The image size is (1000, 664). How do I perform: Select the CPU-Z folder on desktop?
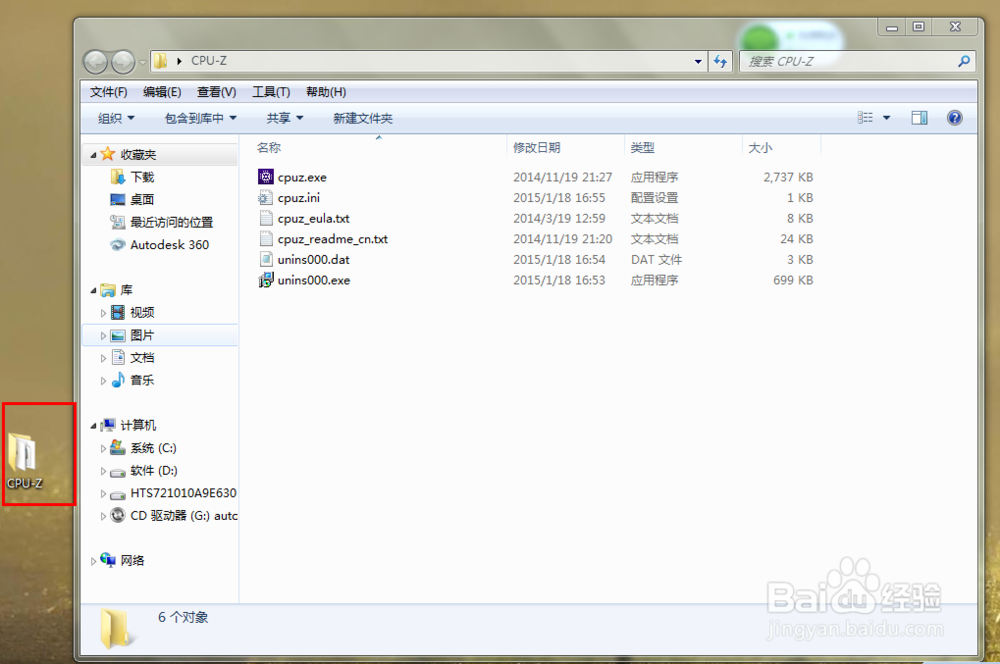tap(25, 461)
